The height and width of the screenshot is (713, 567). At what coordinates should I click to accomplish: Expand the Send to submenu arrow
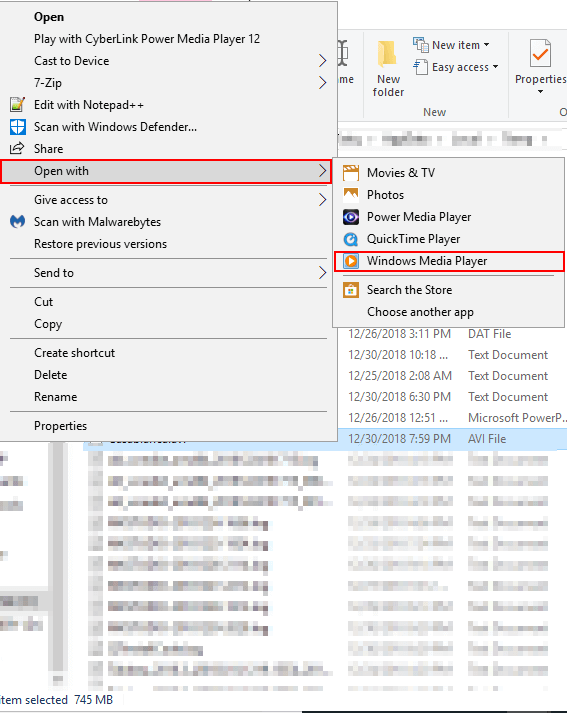[322, 273]
